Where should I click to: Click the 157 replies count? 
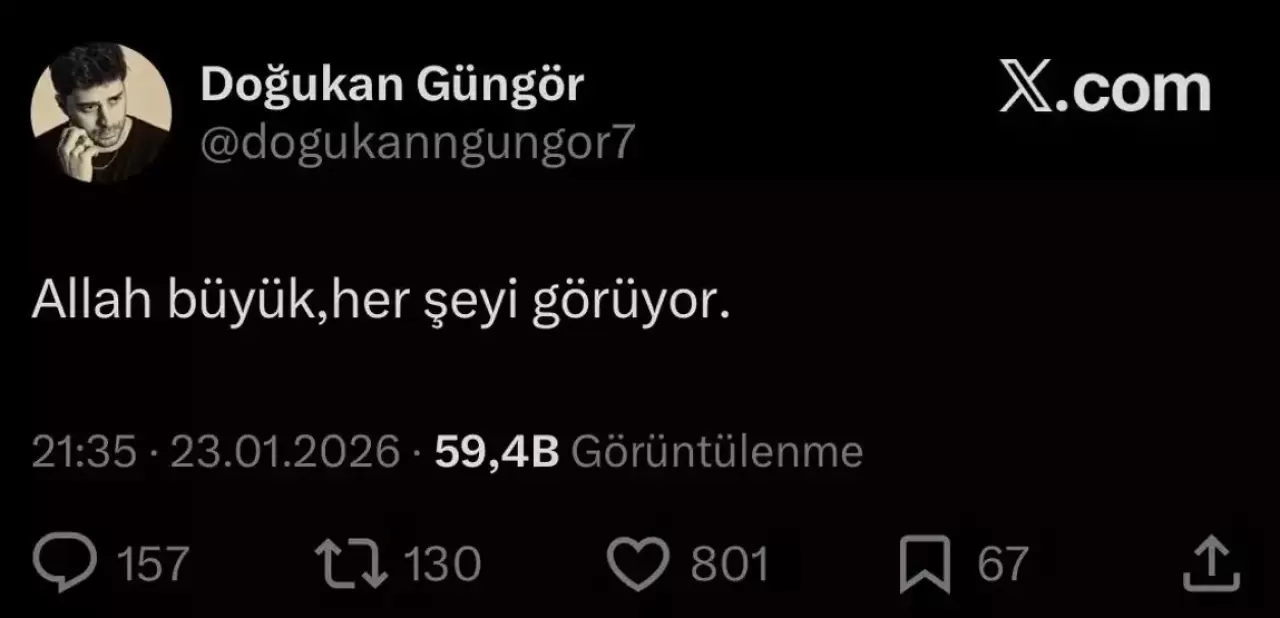pyautogui.click(x=153, y=565)
